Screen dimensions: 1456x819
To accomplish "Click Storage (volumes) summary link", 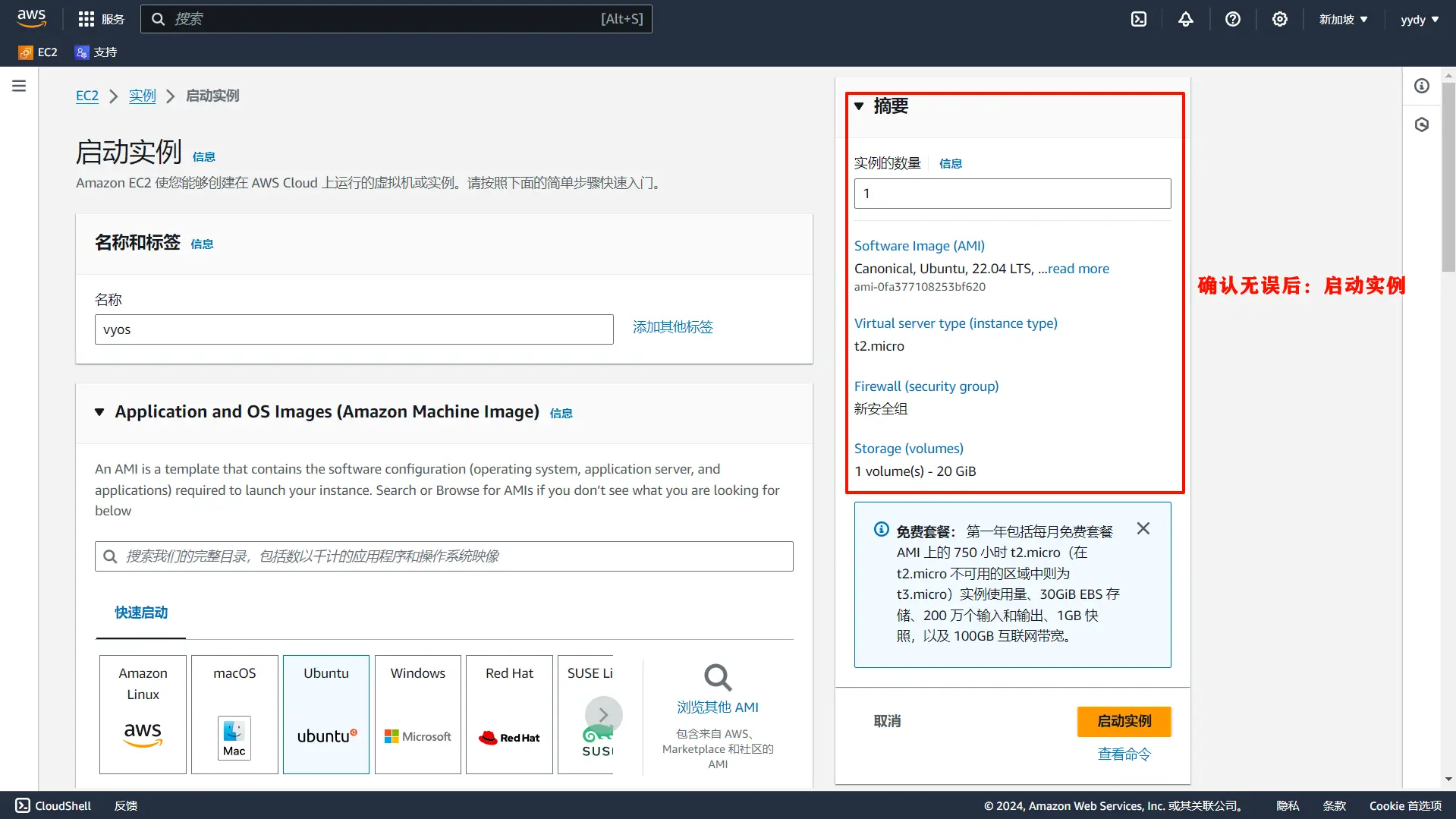I will coord(909,449).
